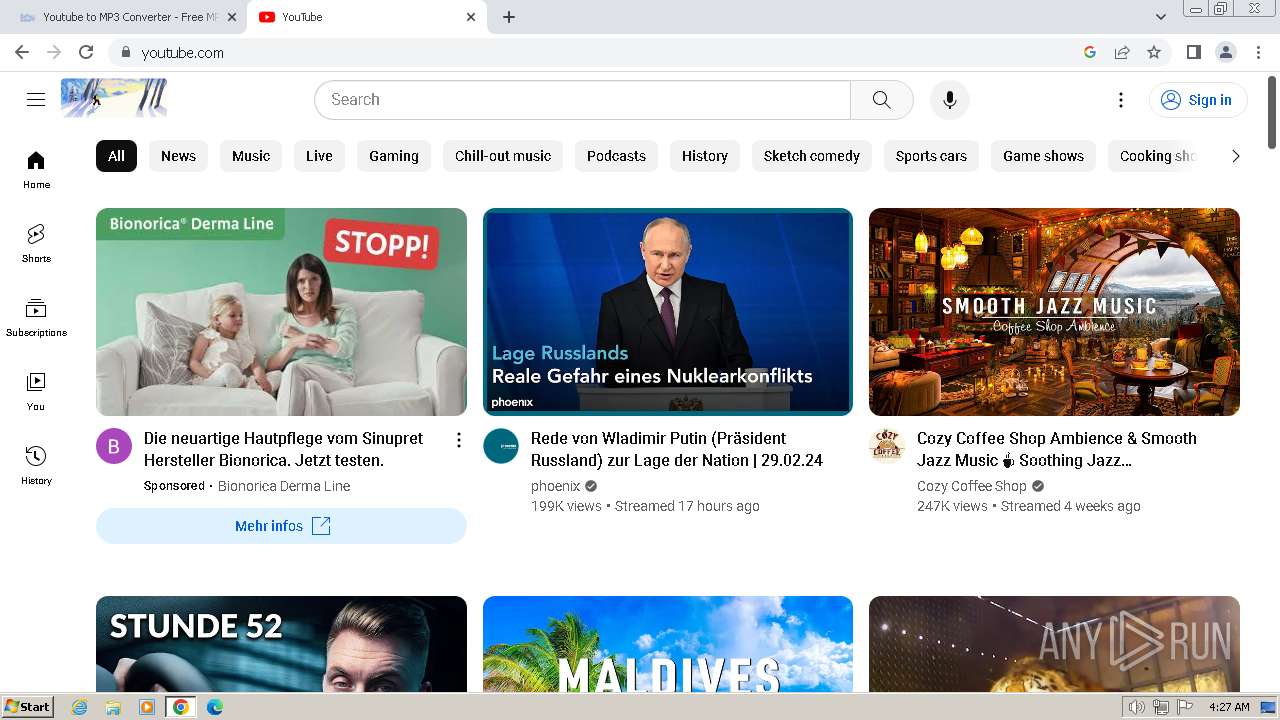
Task: Click the volume speaker tray icon
Action: (1136, 707)
